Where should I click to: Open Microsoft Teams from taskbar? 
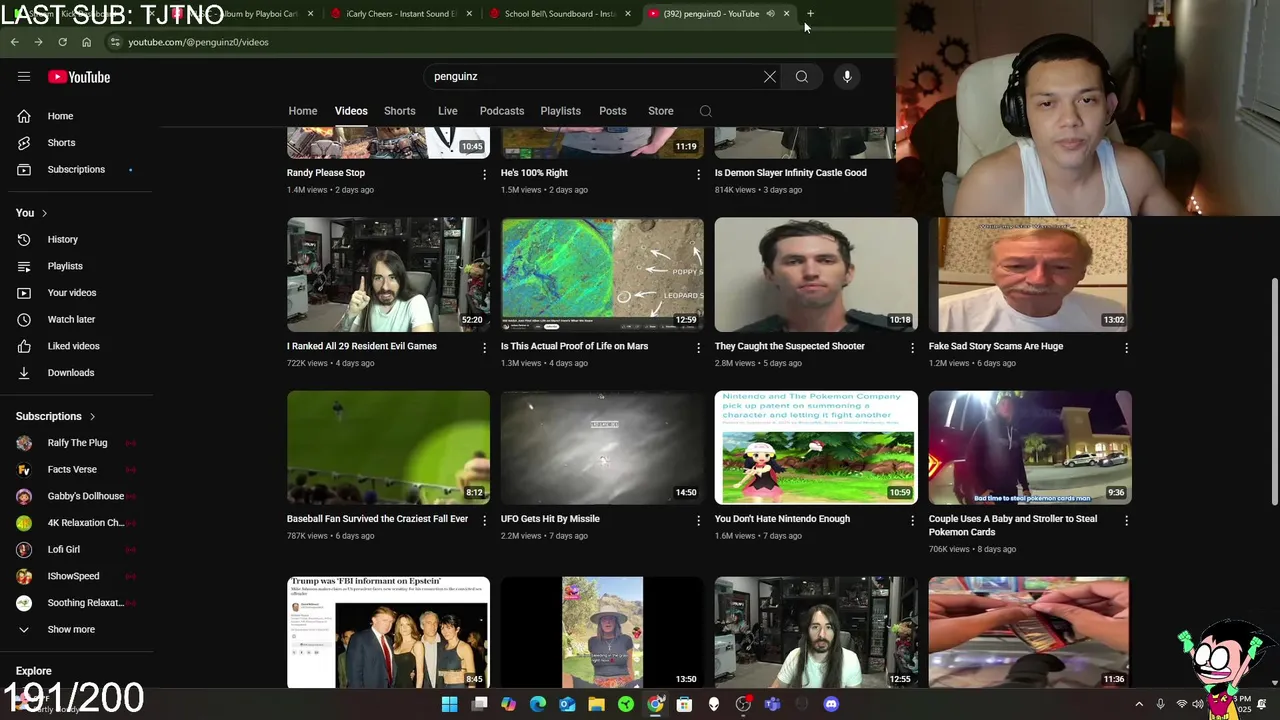(772, 704)
